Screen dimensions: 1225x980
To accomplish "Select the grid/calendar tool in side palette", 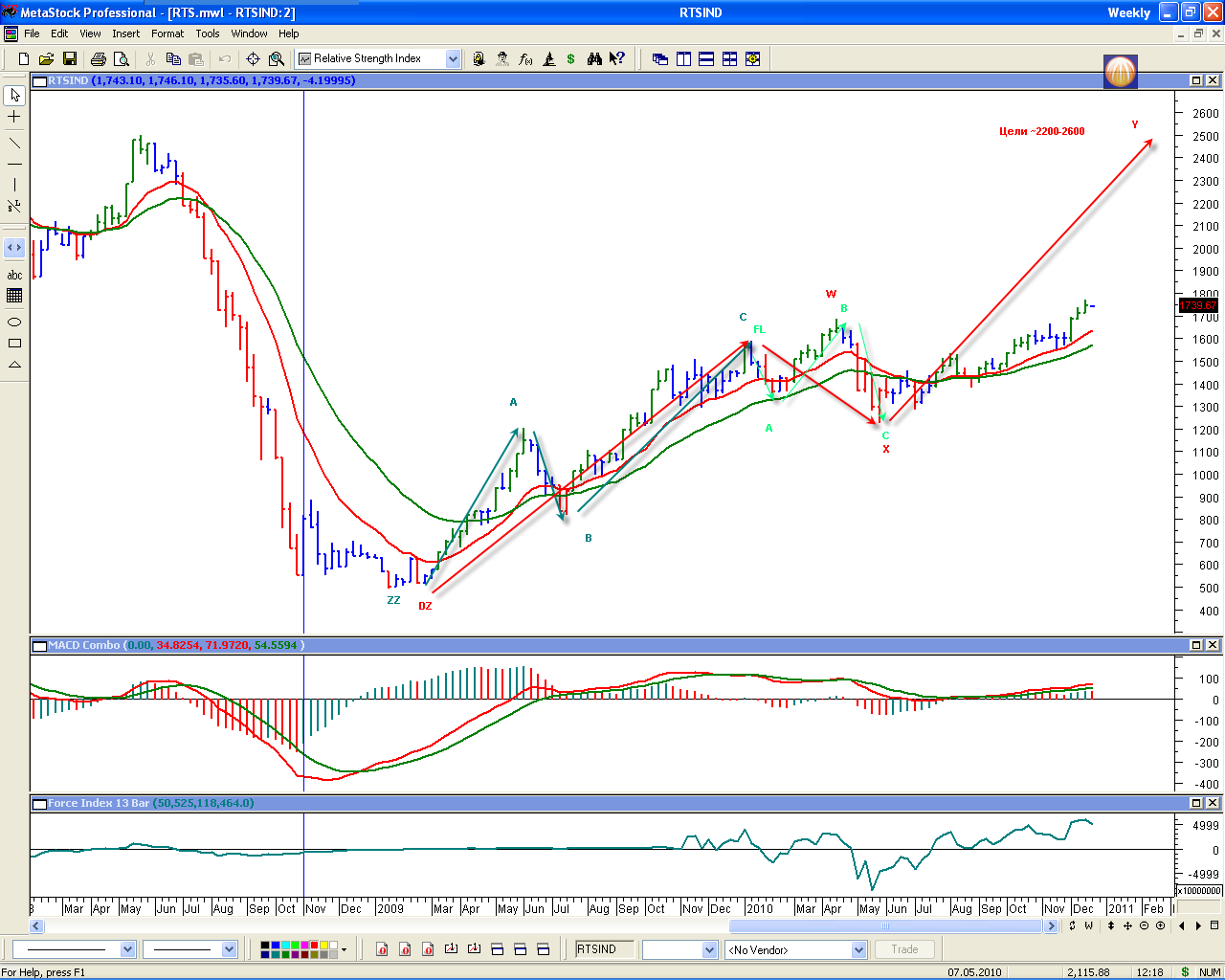I will [14, 296].
